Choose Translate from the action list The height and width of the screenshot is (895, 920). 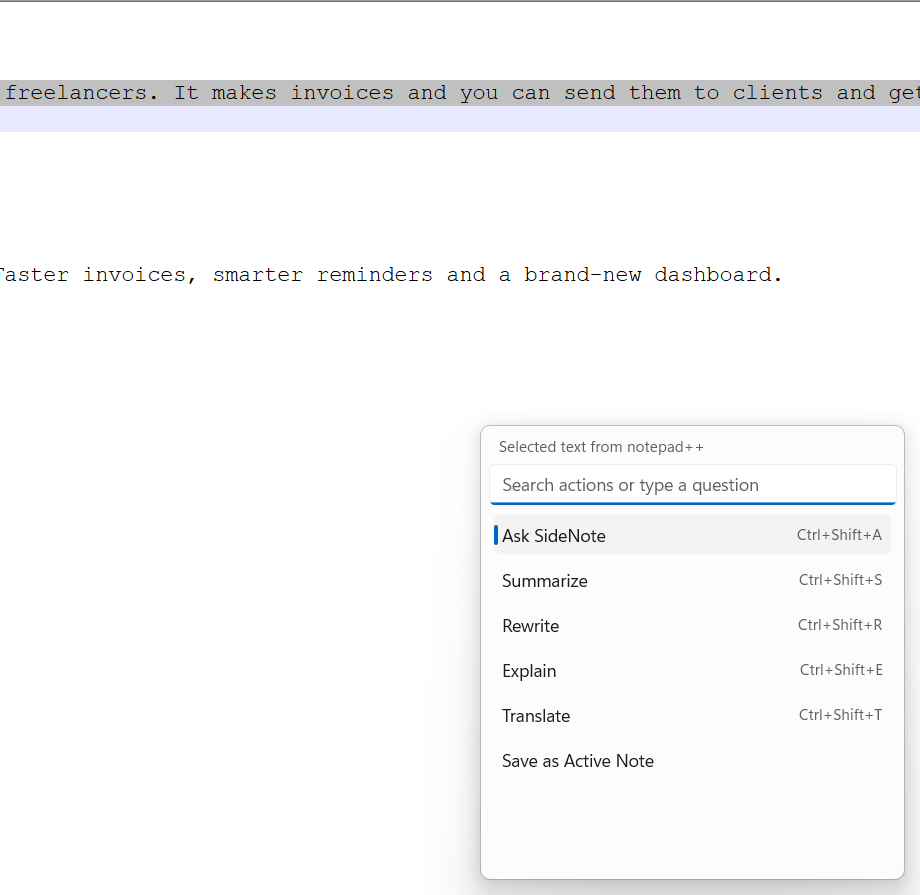coord(692,715)
